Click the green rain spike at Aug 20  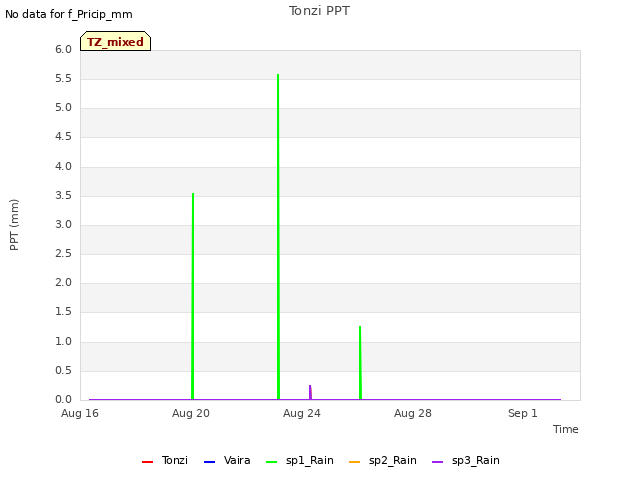coord(193,296)
